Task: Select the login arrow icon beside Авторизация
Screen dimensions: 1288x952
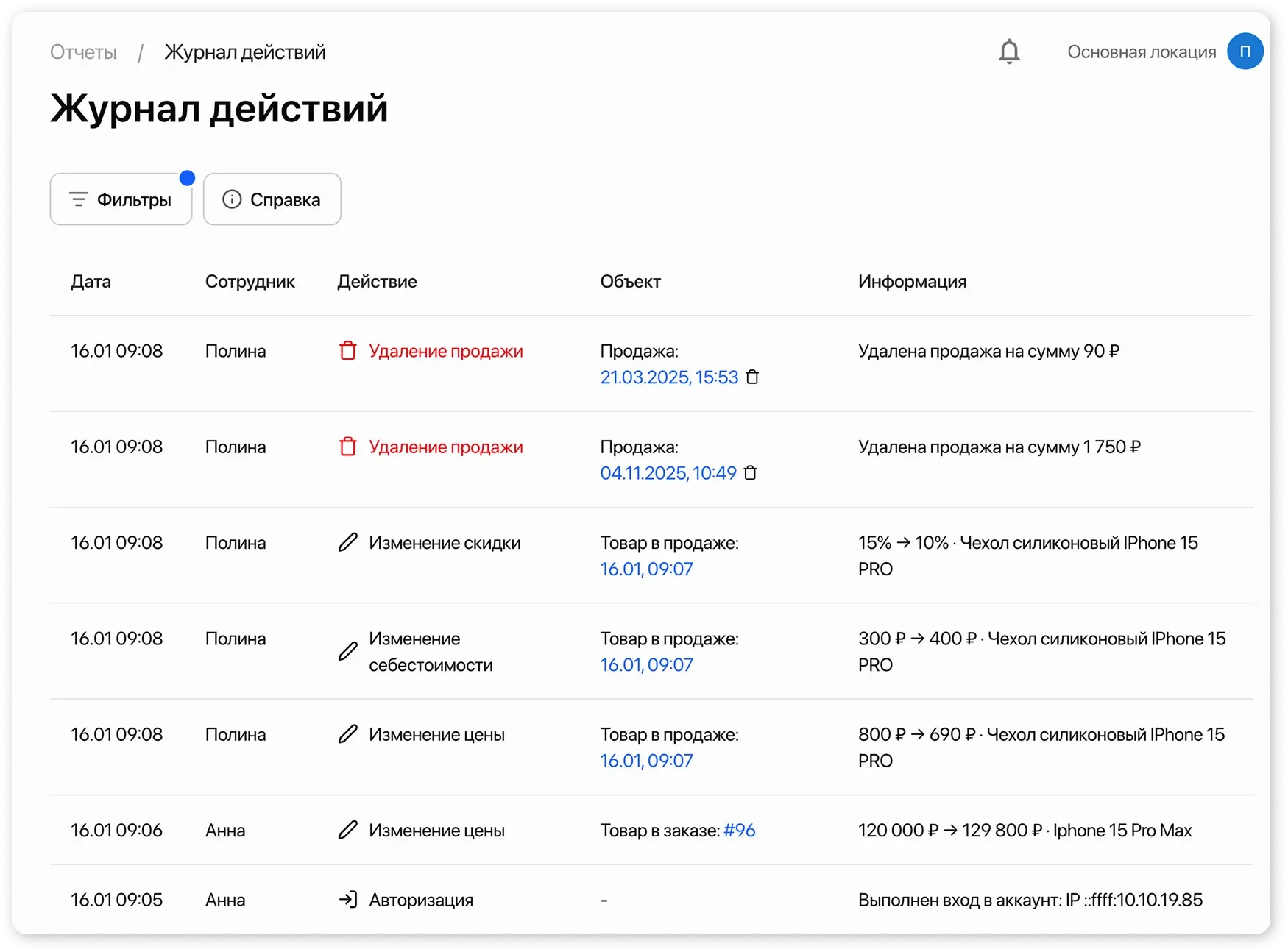Action: click(347, 899)
